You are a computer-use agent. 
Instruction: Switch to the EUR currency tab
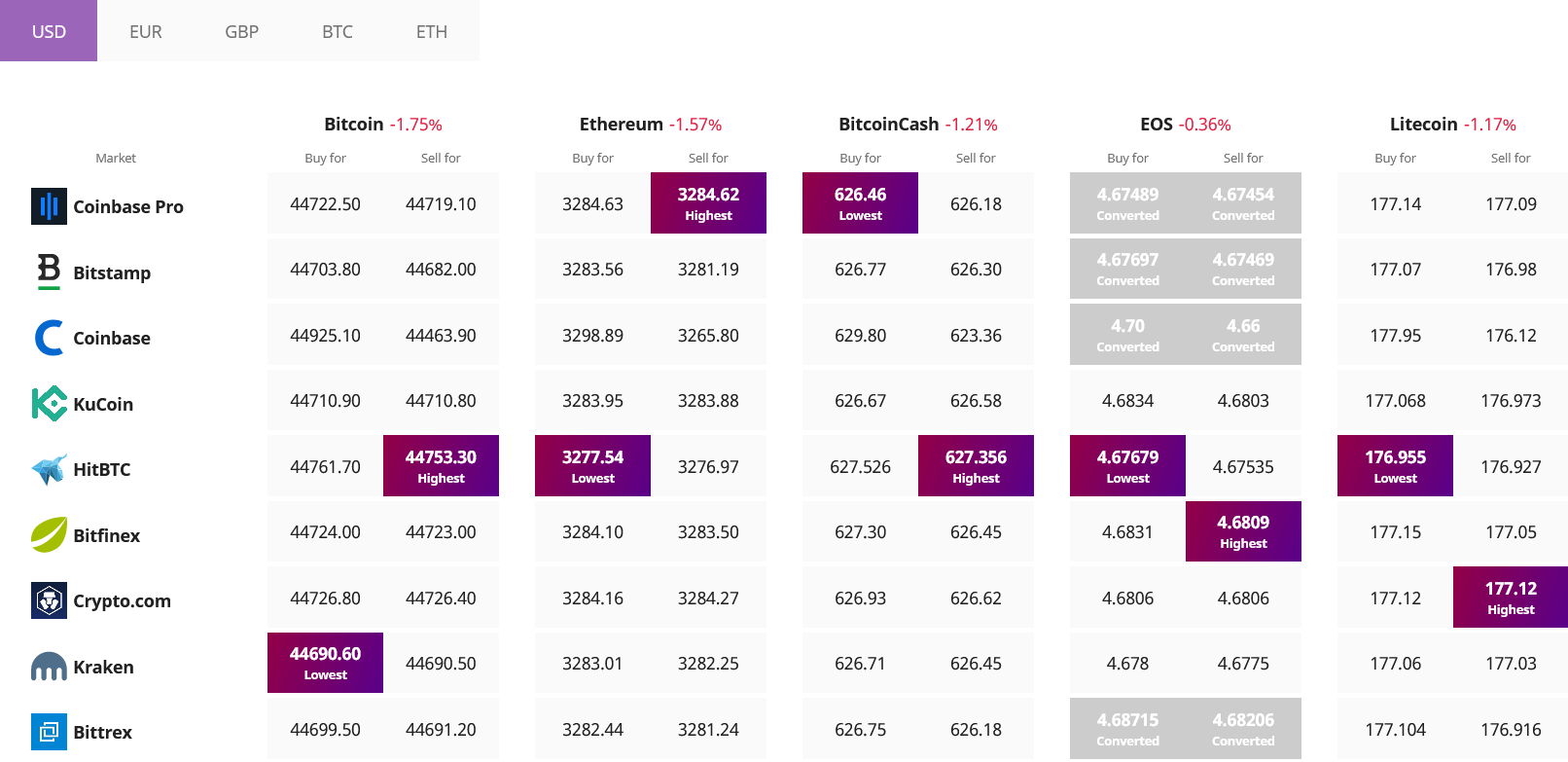[x=146, y=31]
